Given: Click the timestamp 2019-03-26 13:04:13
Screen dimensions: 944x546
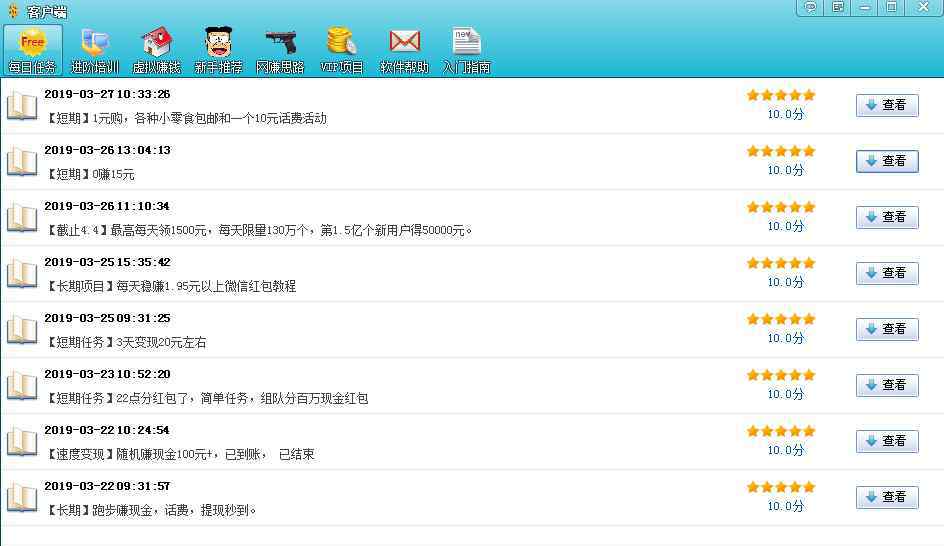Looking at the screenshot, I should [x=107, y=150].
